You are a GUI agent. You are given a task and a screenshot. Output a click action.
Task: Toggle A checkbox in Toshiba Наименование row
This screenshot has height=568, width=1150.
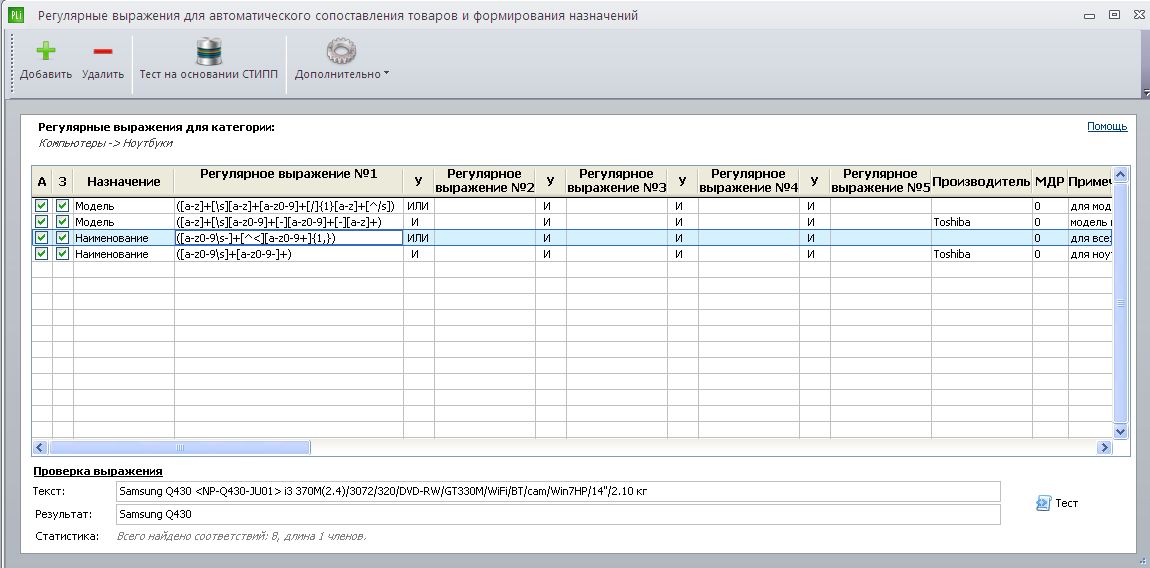coord(42,254)
